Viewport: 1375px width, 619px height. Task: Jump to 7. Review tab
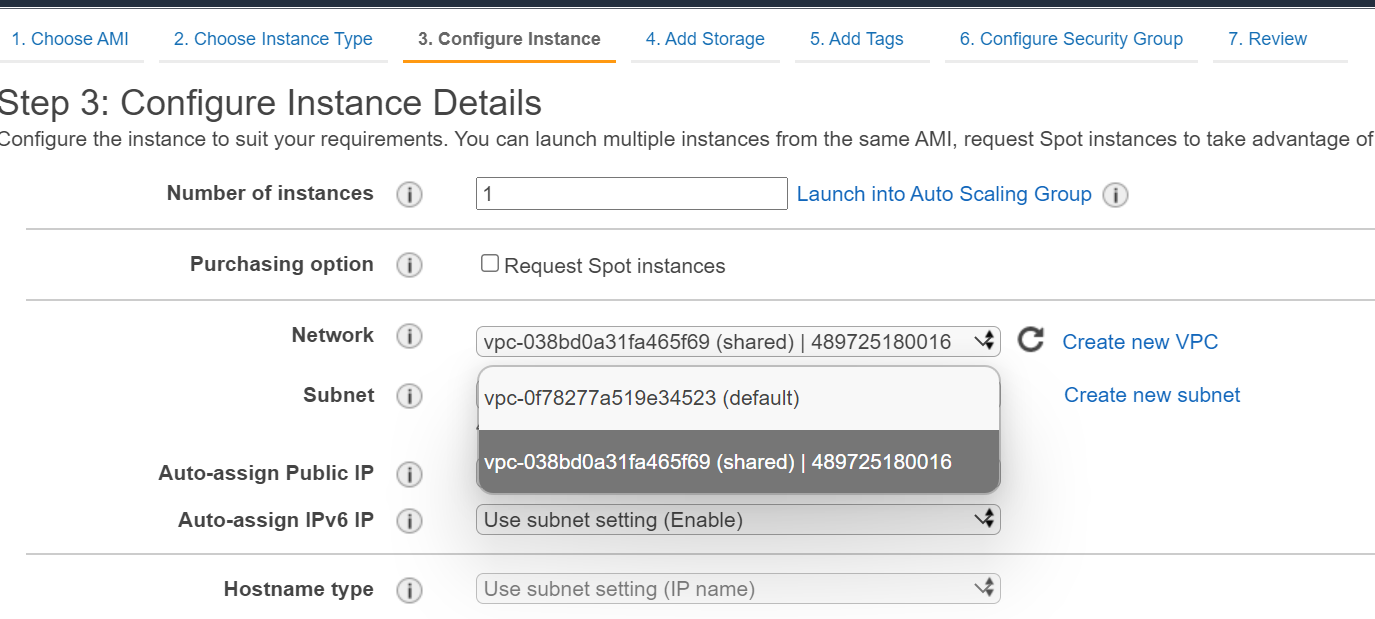pos(1267,39)
